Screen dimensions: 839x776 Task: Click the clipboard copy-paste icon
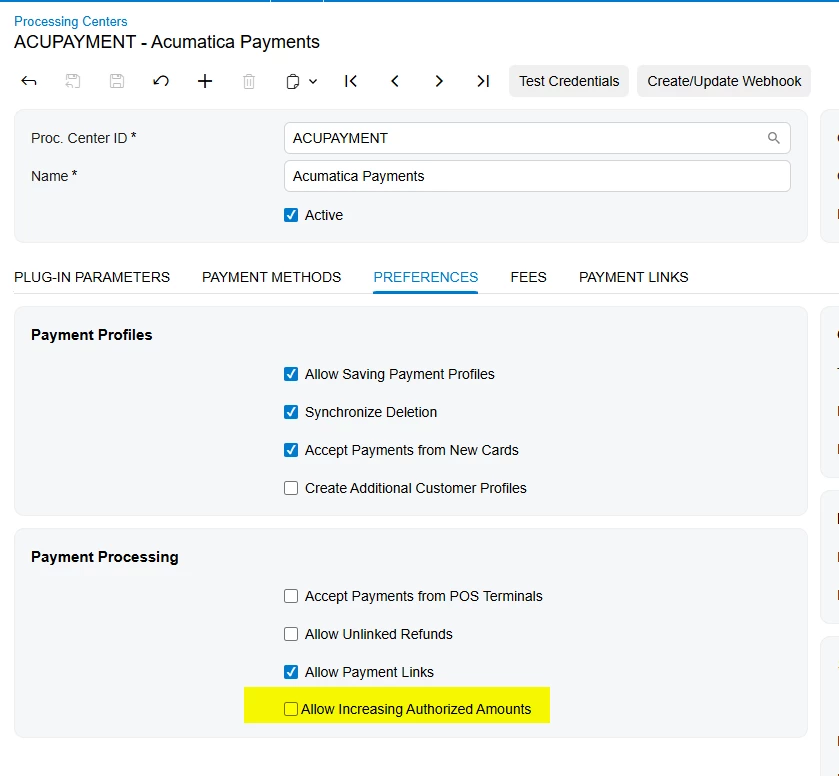(x=293, y=81)
